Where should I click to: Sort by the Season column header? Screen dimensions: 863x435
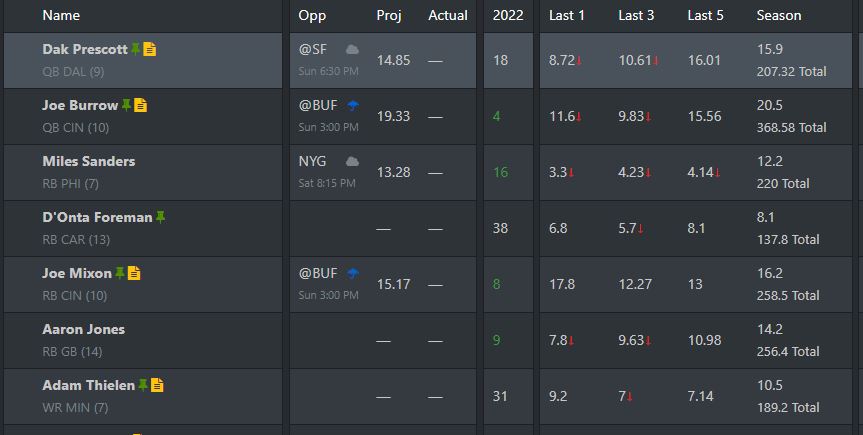point(779,15)
